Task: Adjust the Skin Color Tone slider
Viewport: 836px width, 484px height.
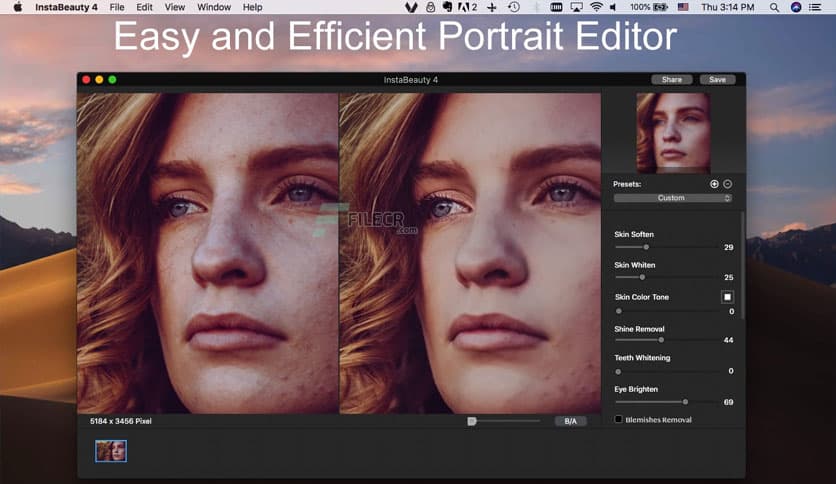Action: click(666, 311)
